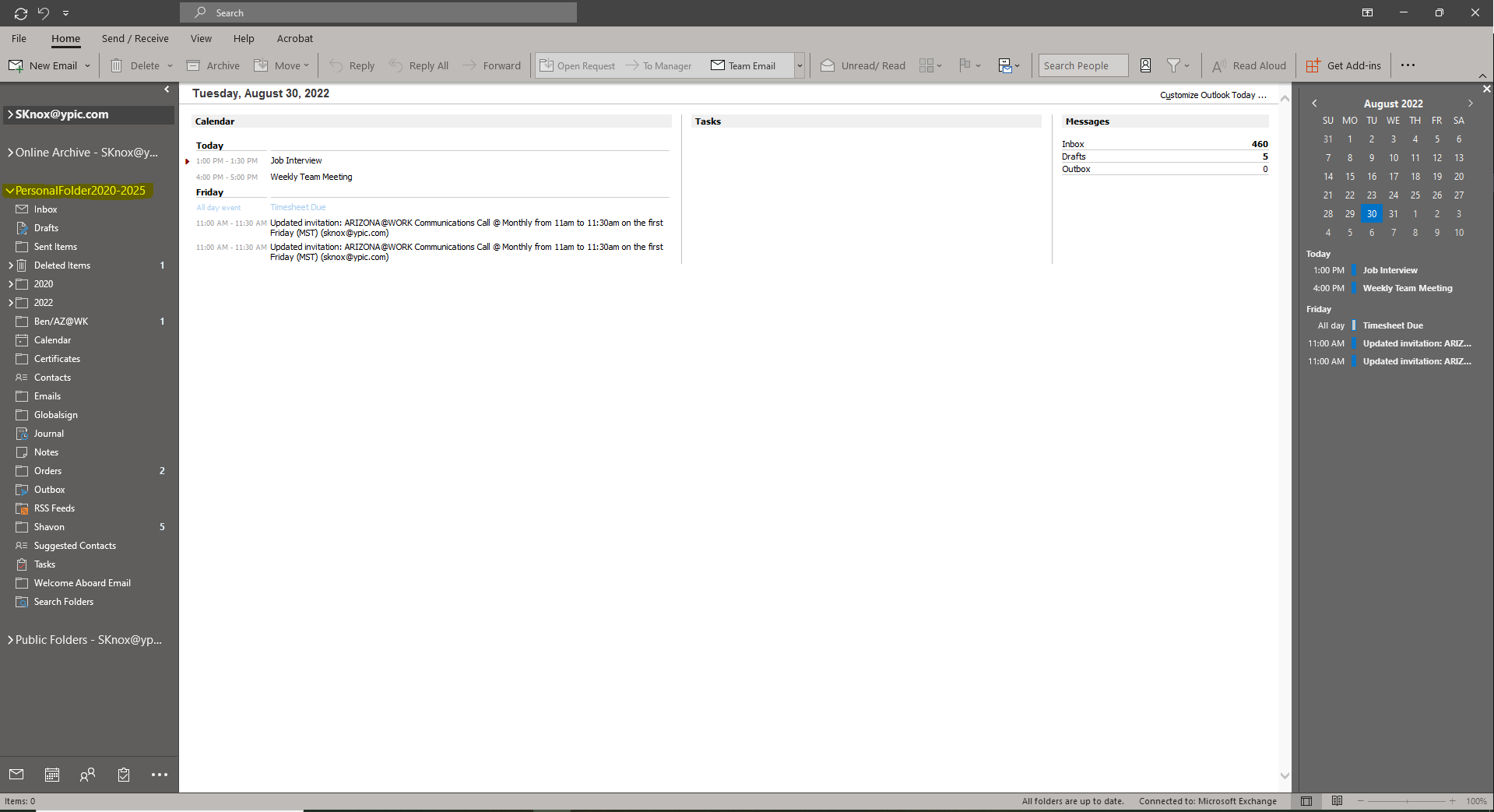Click Reply in the ribbon
Viewport: 1494px width, 812px height.
click(x=352, y=66)
